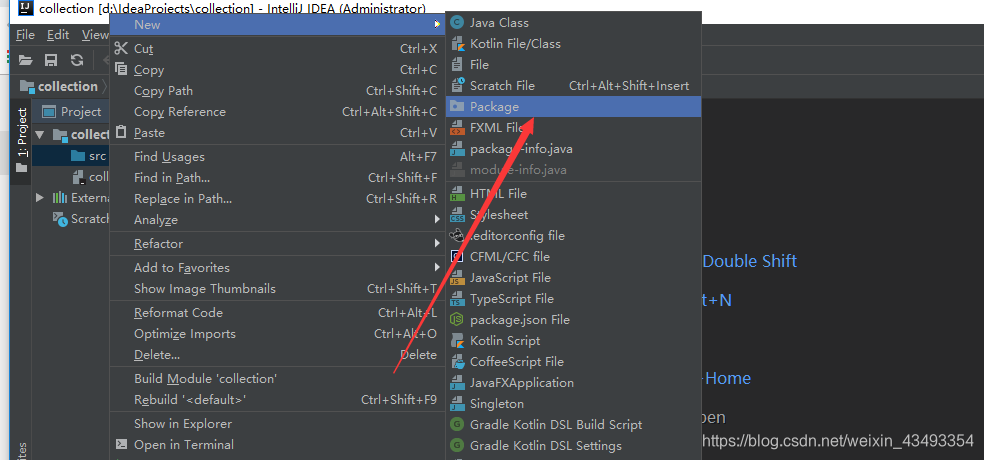Choose Copy Path from context menu
The image size is (984, 460).
277,91
